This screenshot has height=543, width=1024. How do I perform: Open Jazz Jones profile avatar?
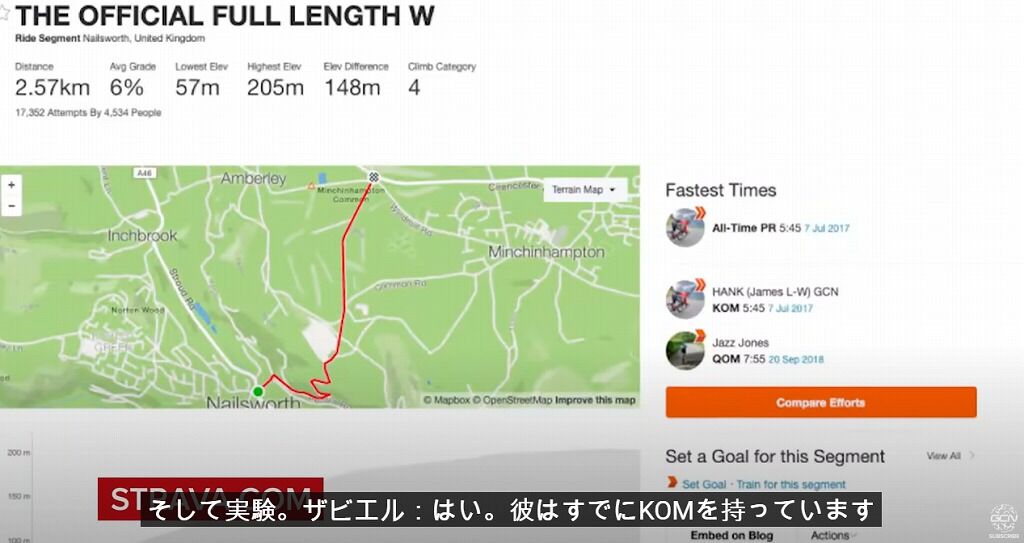[685, 350]
